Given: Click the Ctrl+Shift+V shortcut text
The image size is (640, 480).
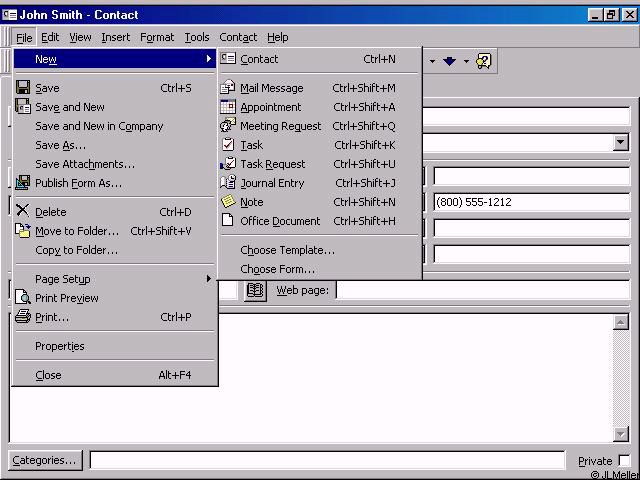Looking at the screenshot, I should [x=161, y=231].
